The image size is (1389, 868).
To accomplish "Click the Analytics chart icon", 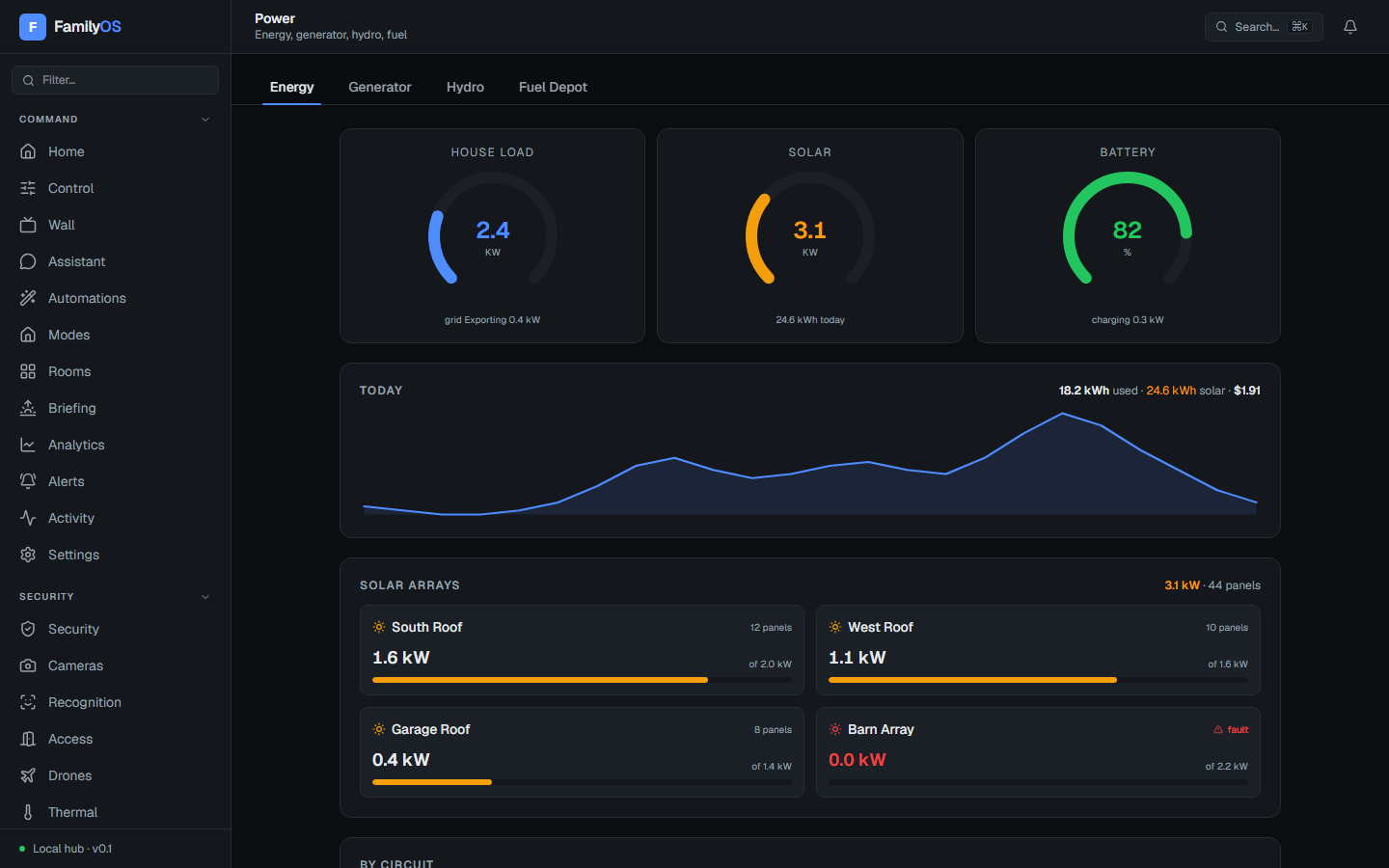I will (28, 445).
